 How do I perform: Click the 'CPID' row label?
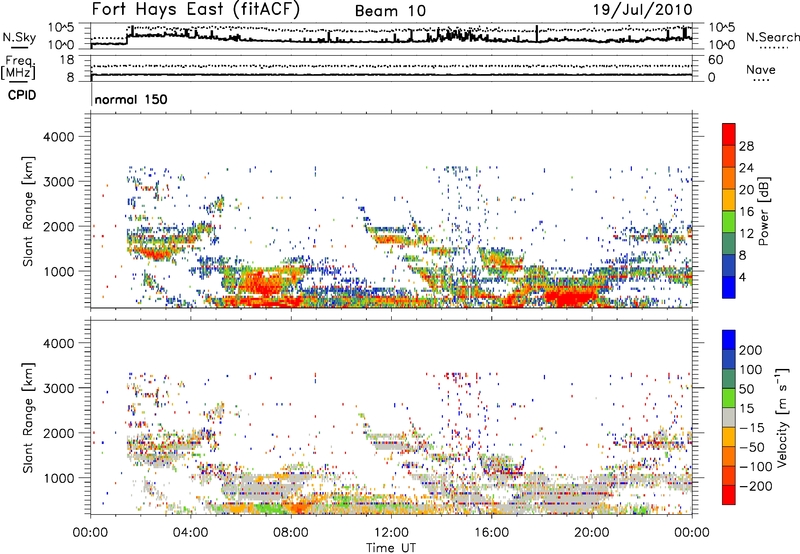point(22,95)
